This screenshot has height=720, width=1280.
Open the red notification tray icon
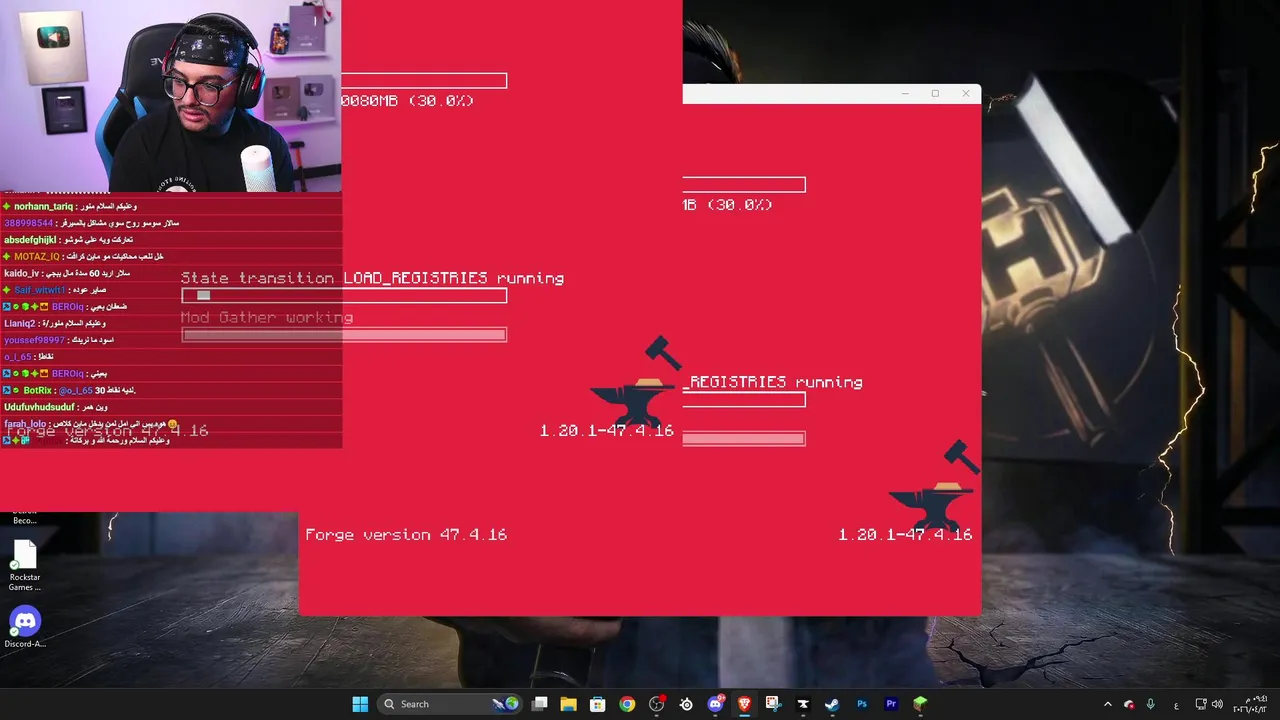(1129, 704)
